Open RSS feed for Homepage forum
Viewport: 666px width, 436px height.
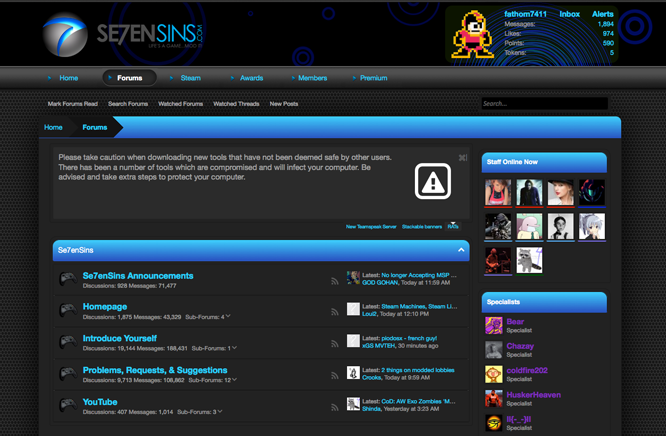click(x=335, y=312)
